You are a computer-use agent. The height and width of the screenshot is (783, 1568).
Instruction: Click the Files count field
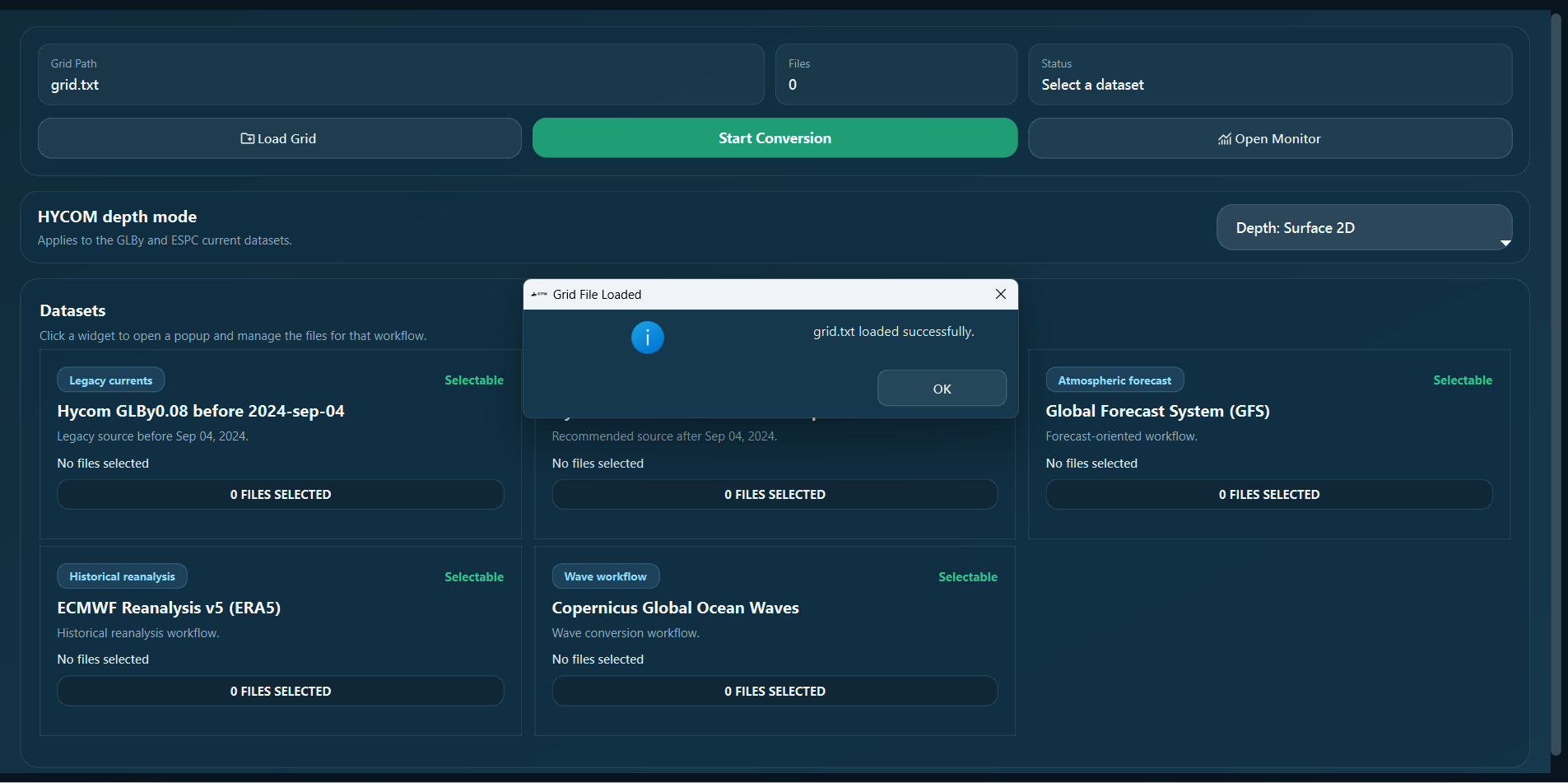click(896, 74)
